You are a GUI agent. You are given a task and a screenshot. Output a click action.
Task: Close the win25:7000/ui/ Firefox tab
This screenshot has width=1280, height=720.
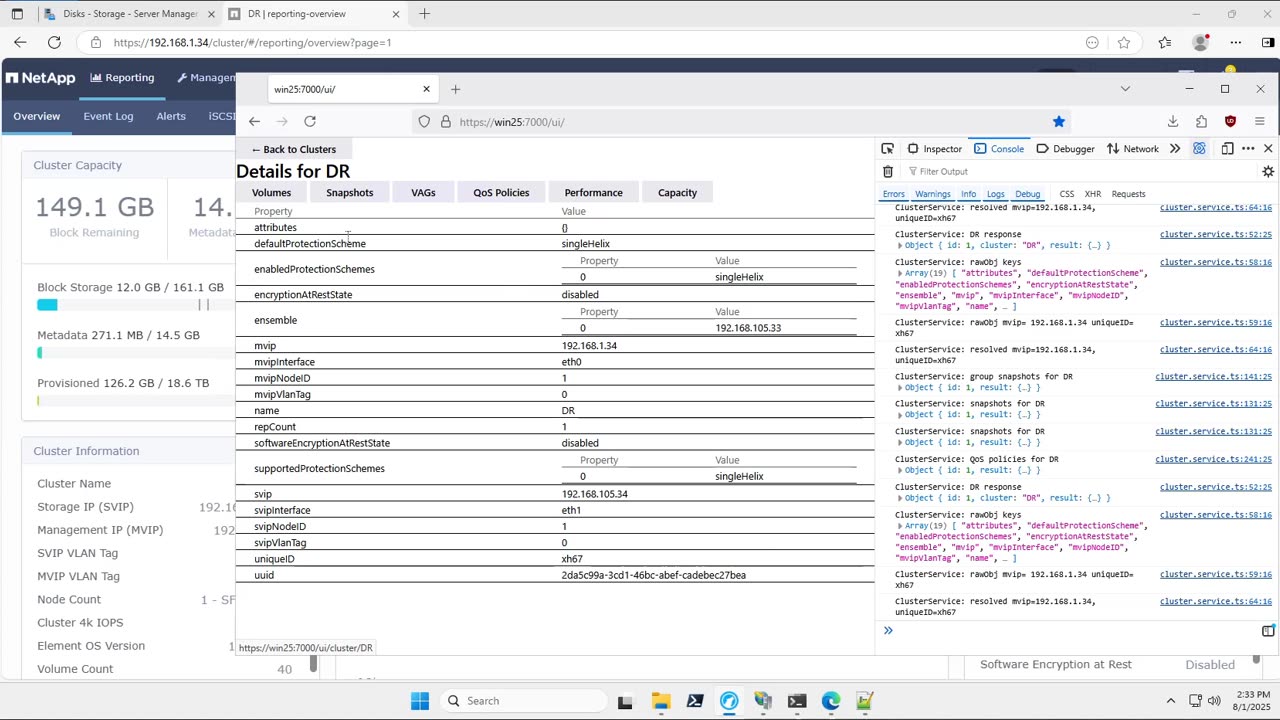point(426,89)
